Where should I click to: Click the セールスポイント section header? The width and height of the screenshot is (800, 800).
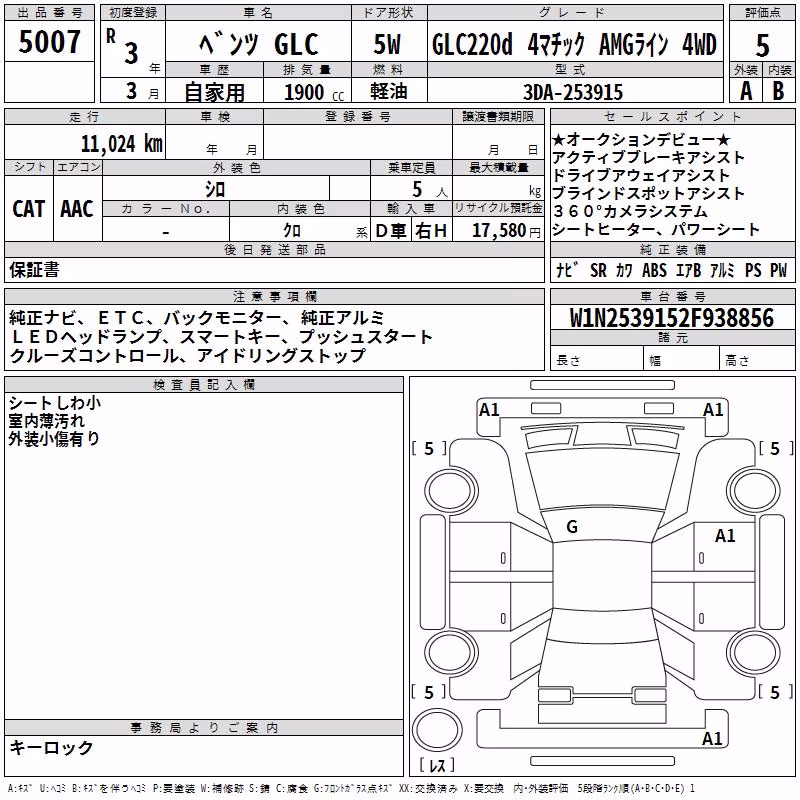[672, 116]
